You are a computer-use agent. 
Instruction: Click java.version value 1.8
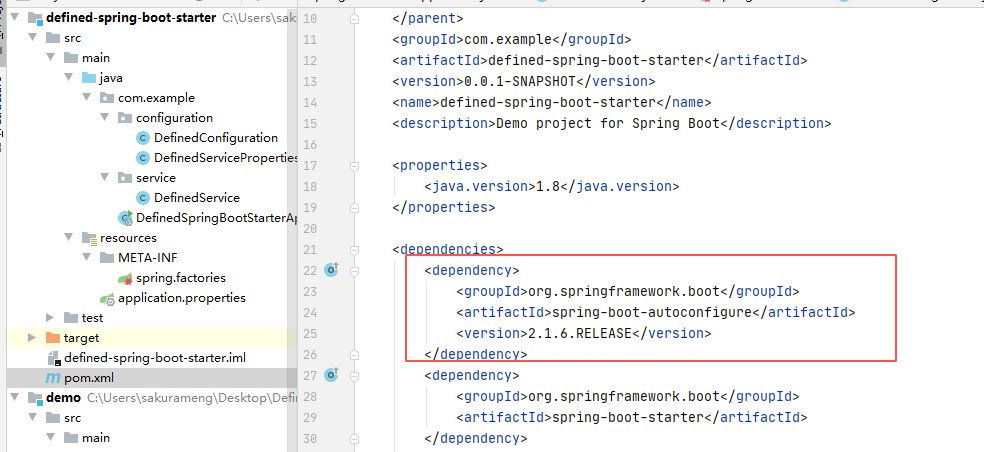click(x=548, y=186)
